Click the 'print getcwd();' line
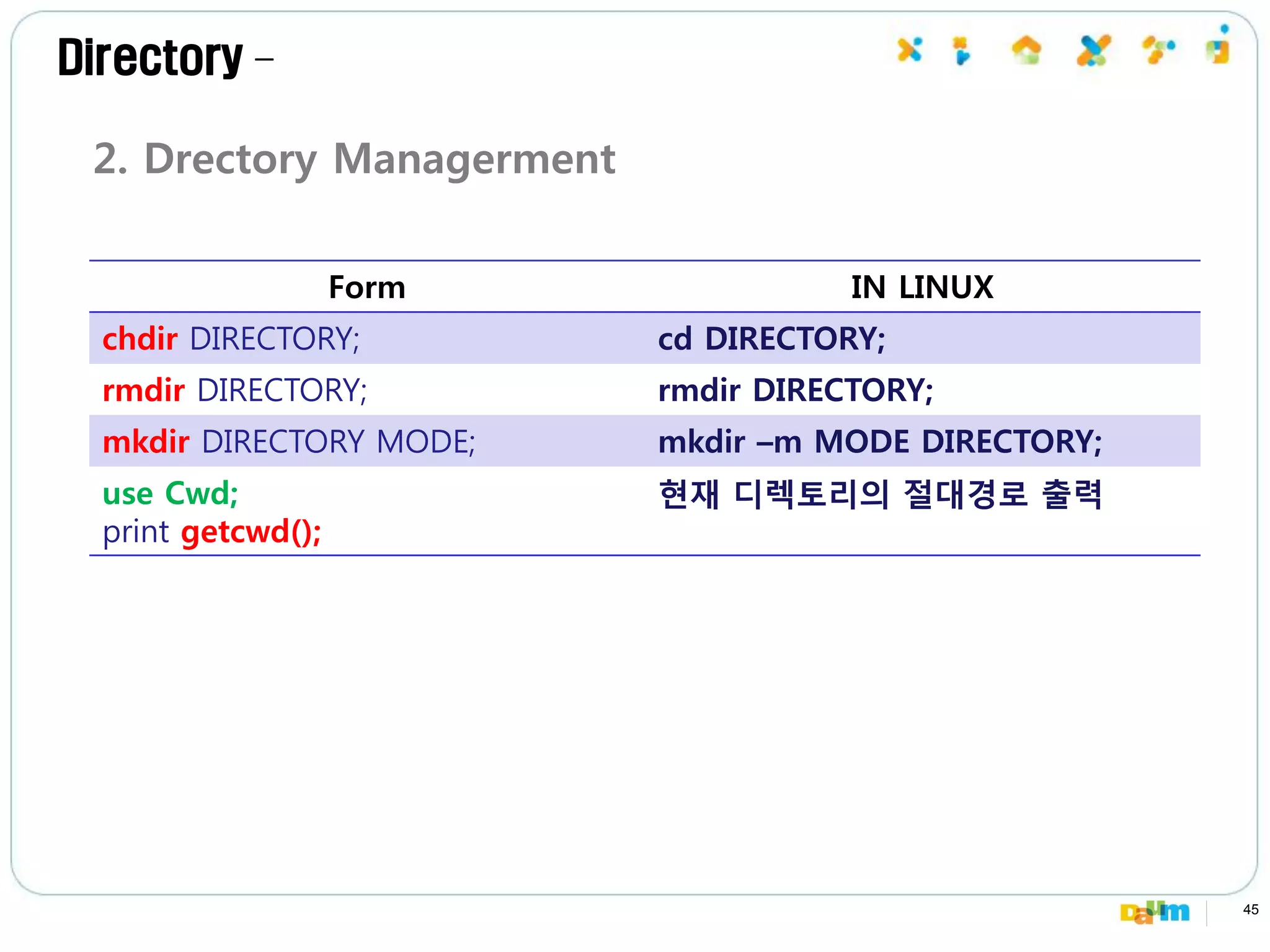 (x=211, y=532)
